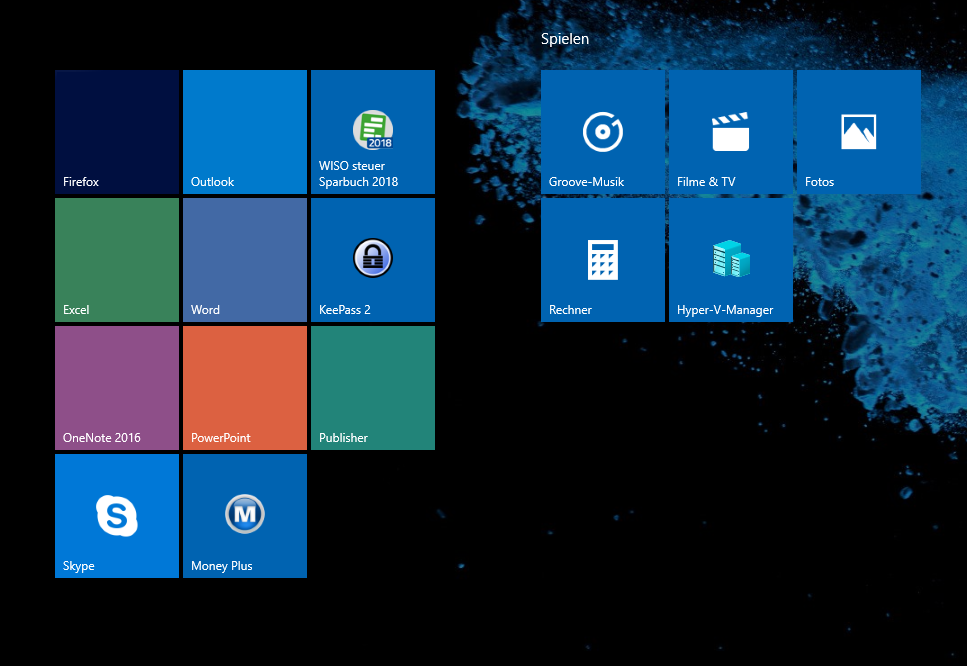
Task: Launch Word from the start tiles
Action: coord(245,260)
